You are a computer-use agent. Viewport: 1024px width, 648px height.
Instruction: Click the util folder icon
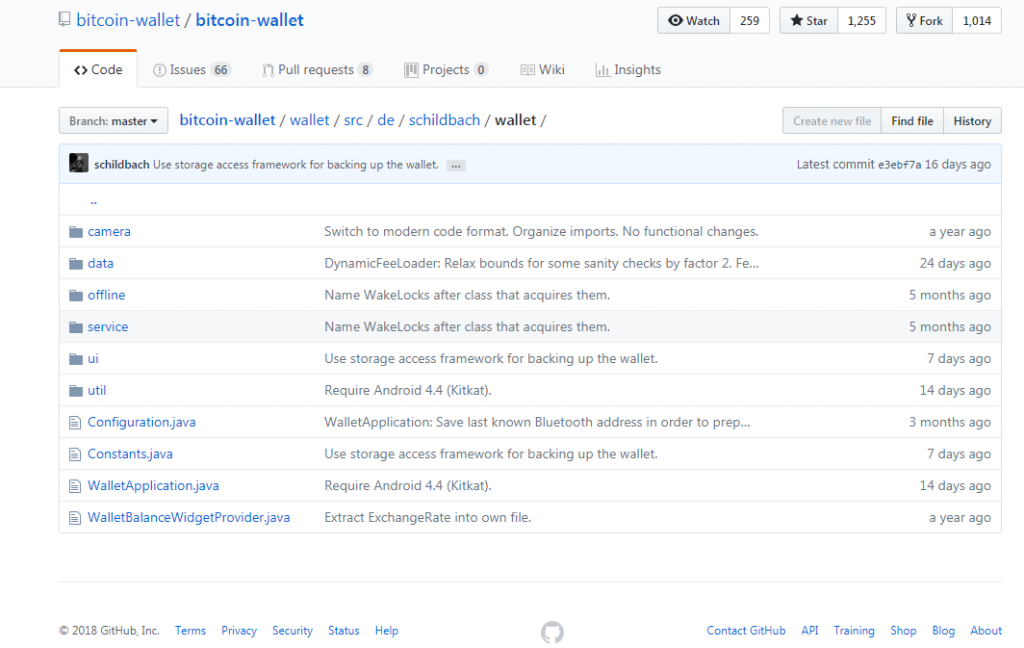point(76,391)
